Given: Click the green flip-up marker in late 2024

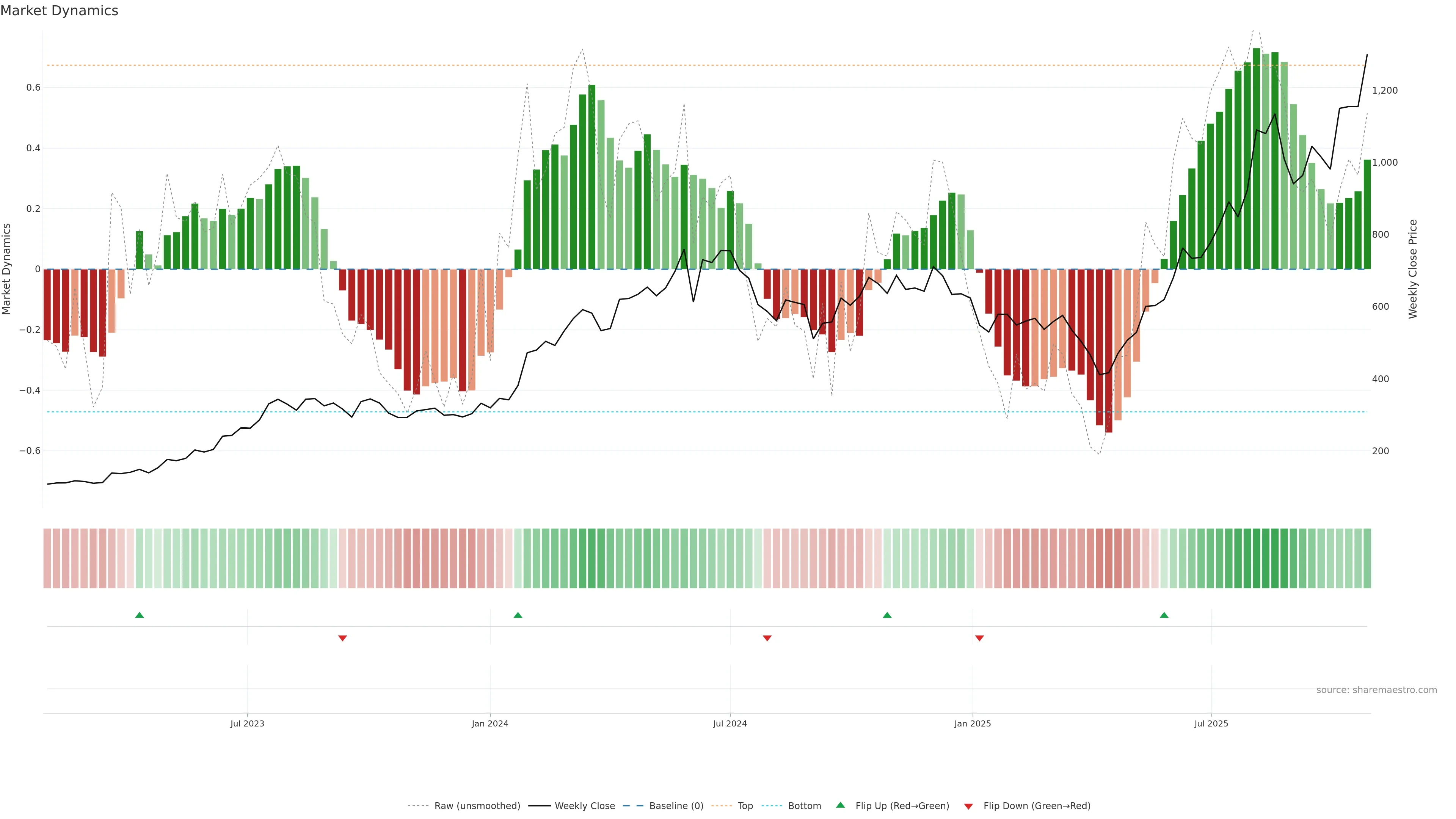Looking at the screenshot, I should click(887, 615).
